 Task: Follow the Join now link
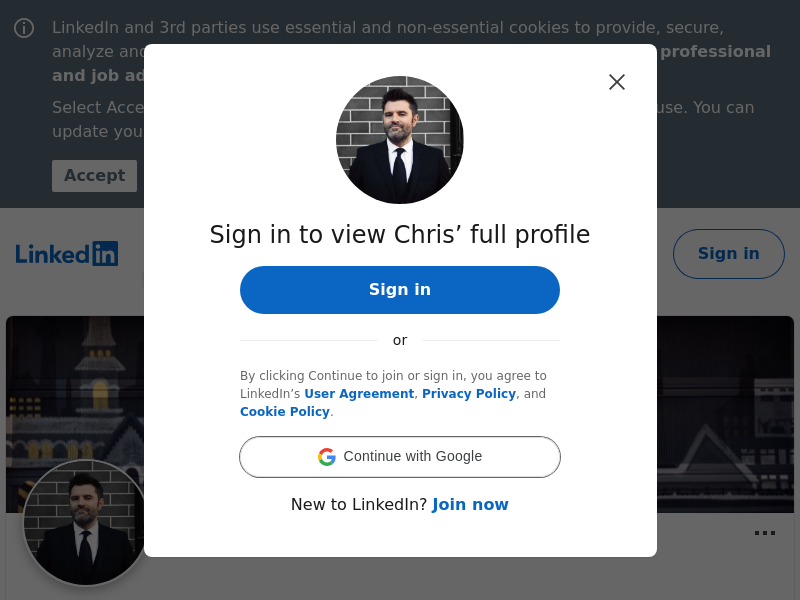point(470,505)
